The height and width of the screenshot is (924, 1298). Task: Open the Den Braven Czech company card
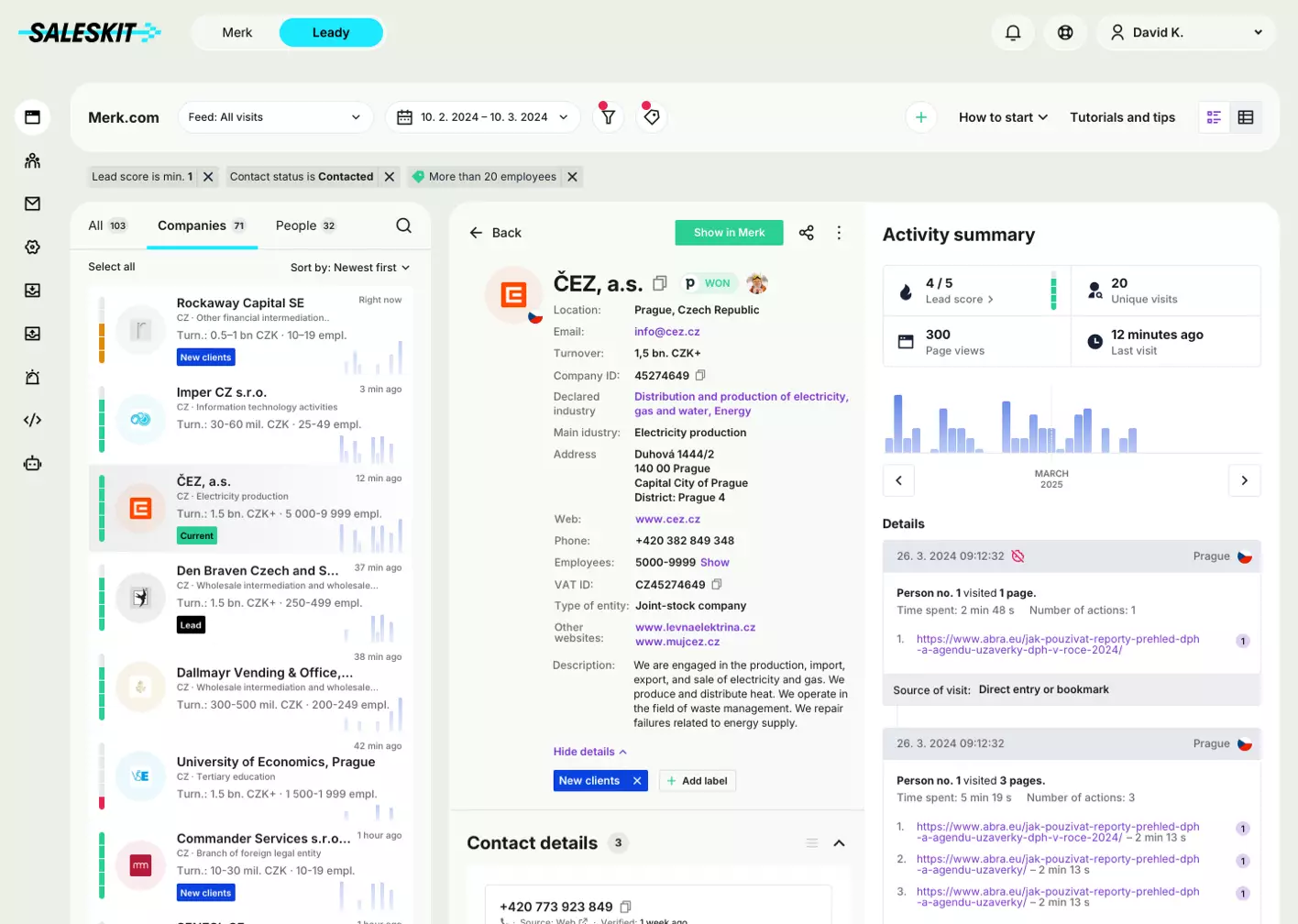[251, 598]
